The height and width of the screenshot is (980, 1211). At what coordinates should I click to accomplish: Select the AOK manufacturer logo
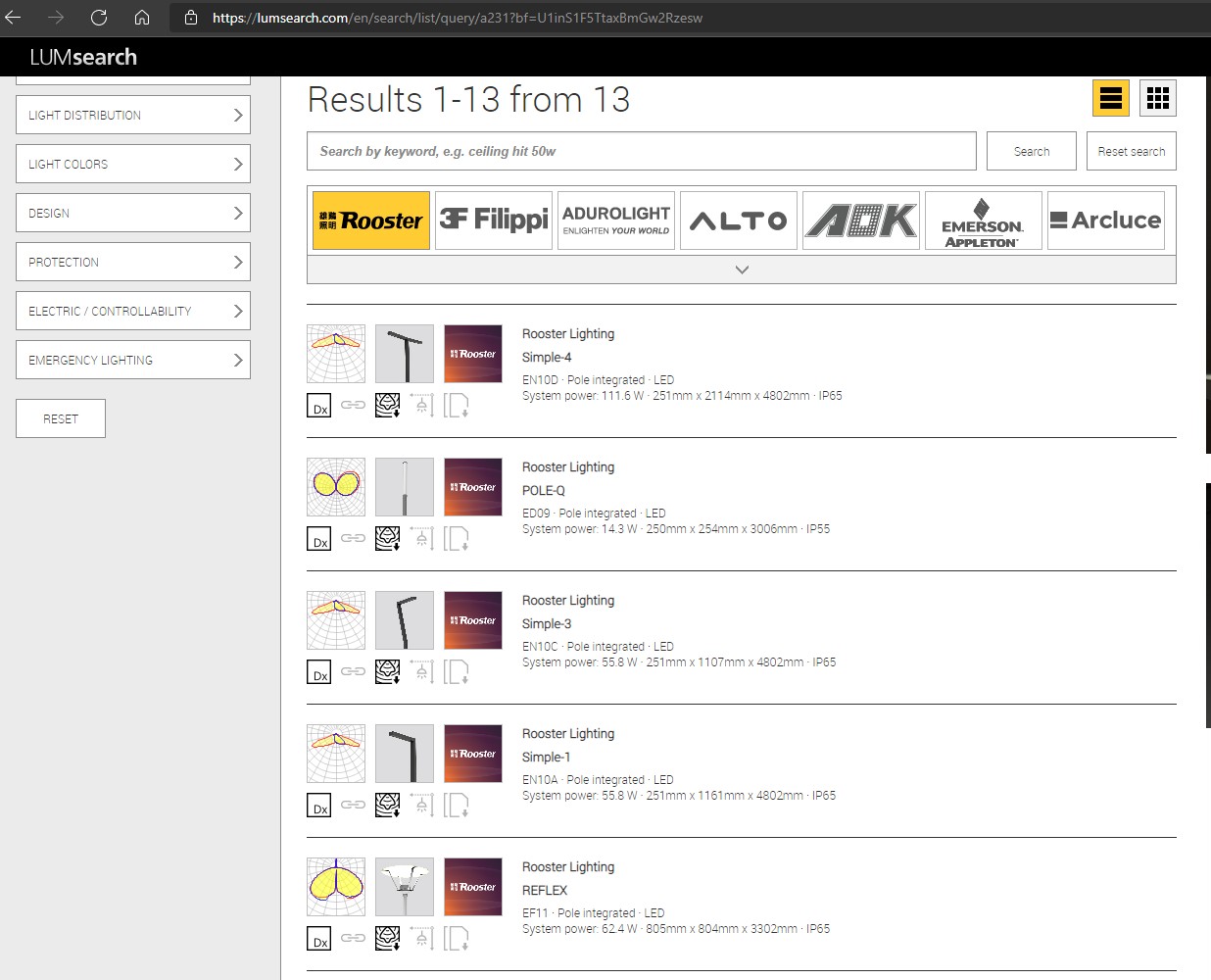(x=861, y=220)
